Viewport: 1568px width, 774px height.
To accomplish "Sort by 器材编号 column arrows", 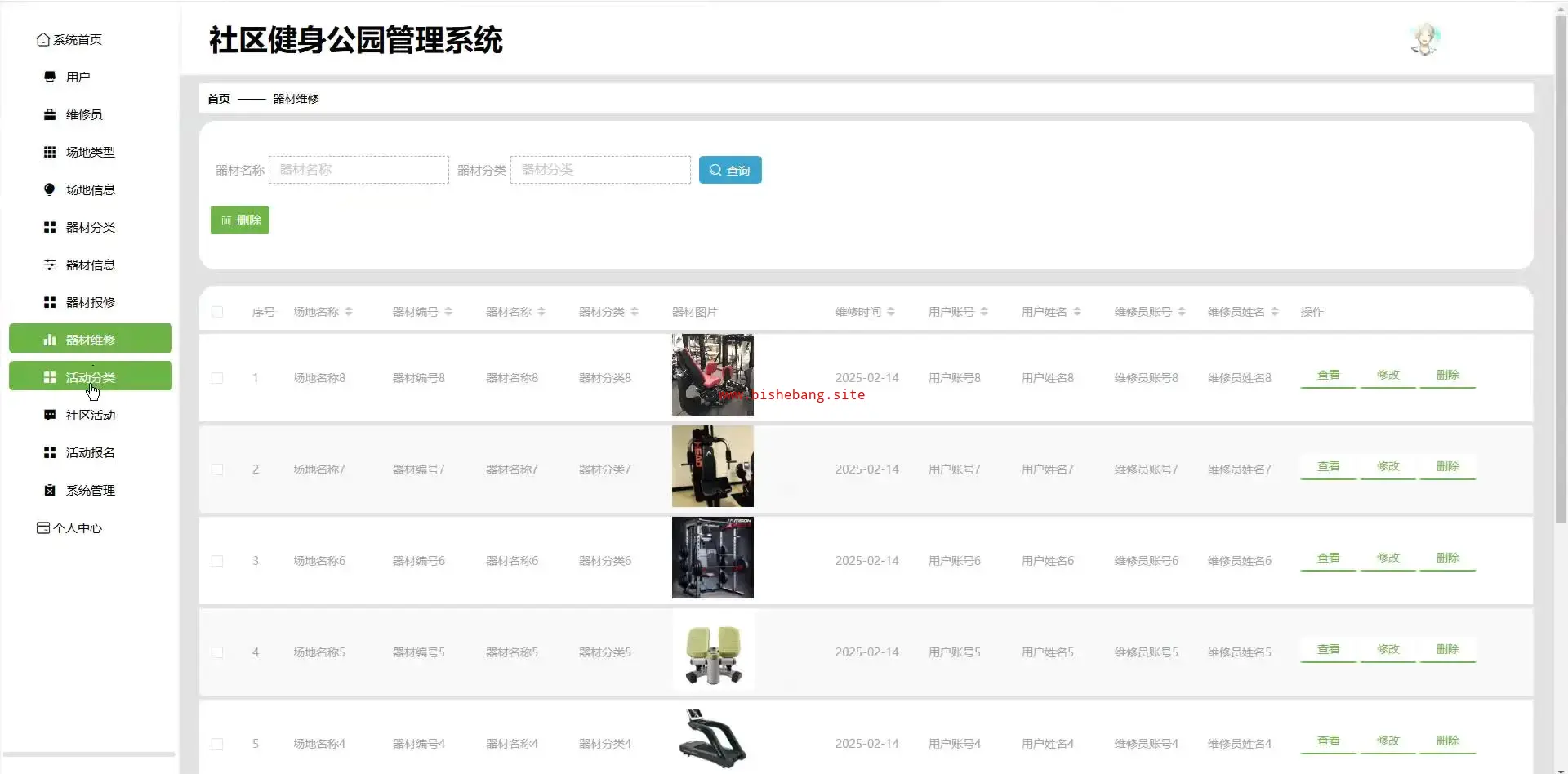I will click(448, 312).
